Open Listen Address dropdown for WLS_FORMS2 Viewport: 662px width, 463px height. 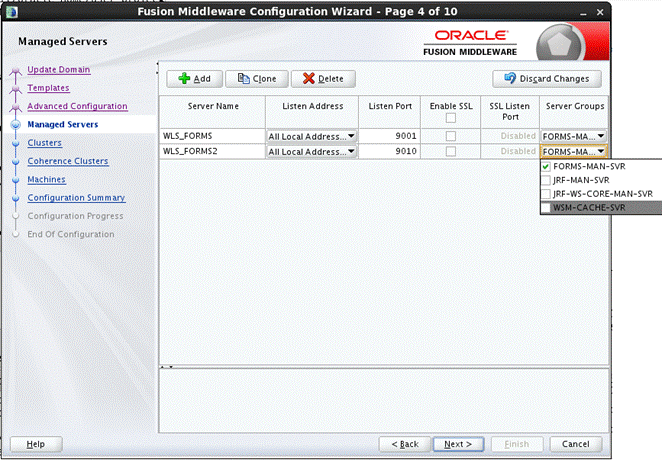(x=312, y=152)
